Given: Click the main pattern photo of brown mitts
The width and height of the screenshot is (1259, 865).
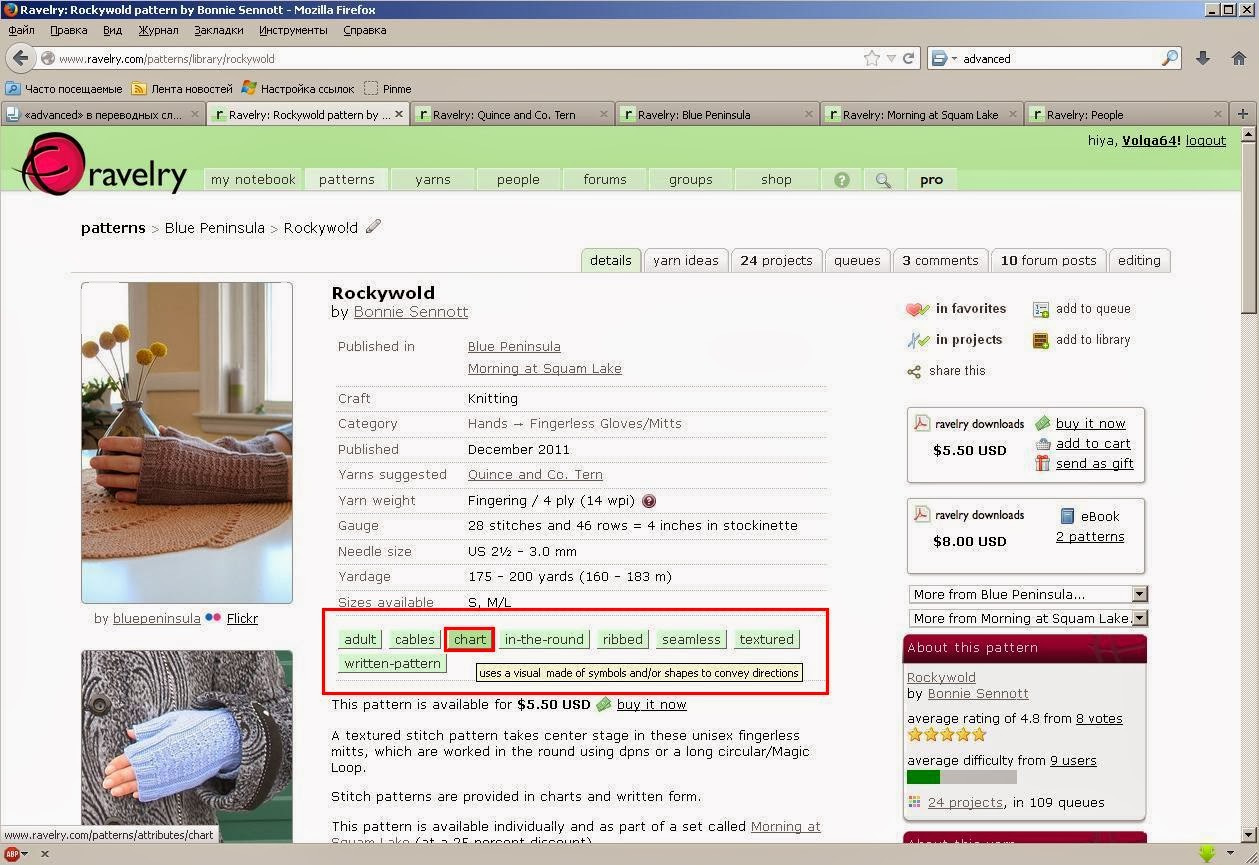Looking at the screenshot, I should (187, 443).
